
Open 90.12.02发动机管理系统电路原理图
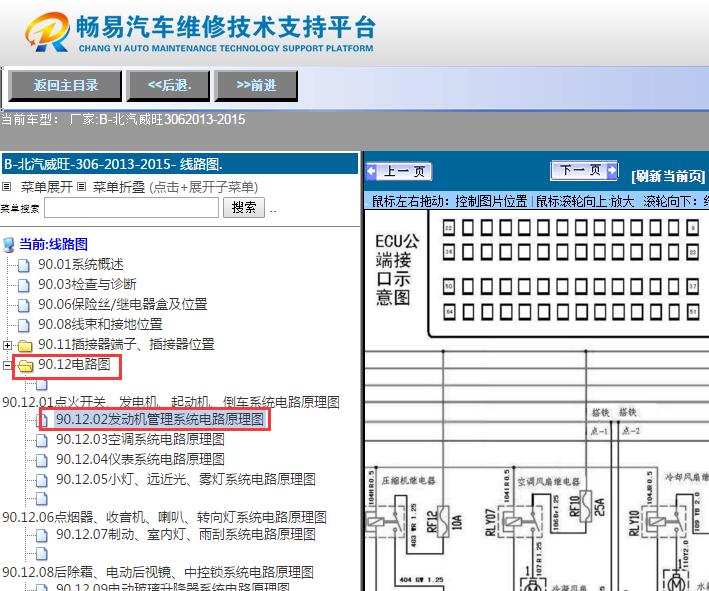point(160,419)
